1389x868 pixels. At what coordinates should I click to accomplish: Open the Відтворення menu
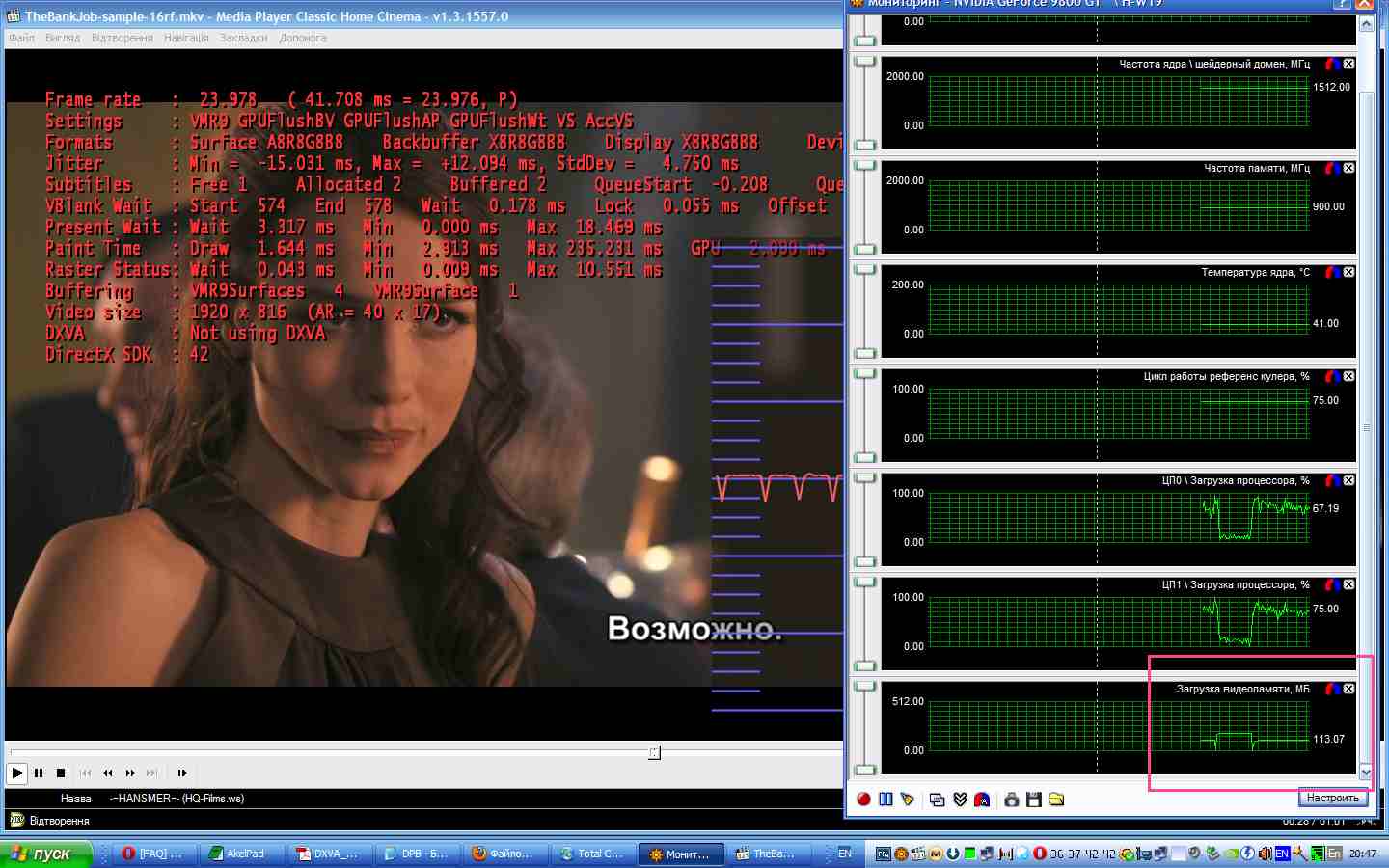click(x=123, y=38)
